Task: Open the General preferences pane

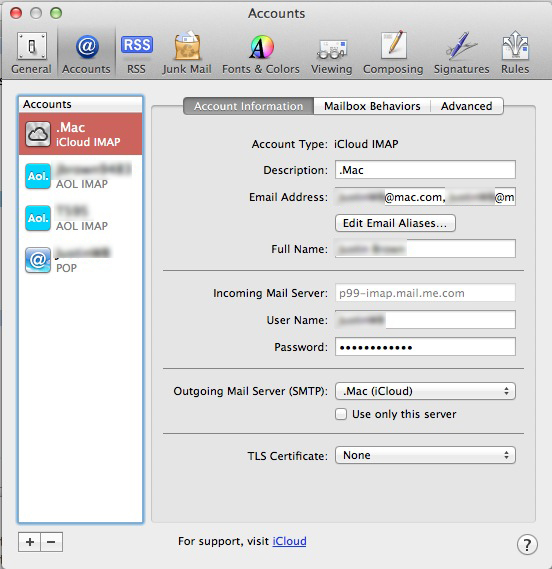Action: pyautogui.click(x=31, y=53)
